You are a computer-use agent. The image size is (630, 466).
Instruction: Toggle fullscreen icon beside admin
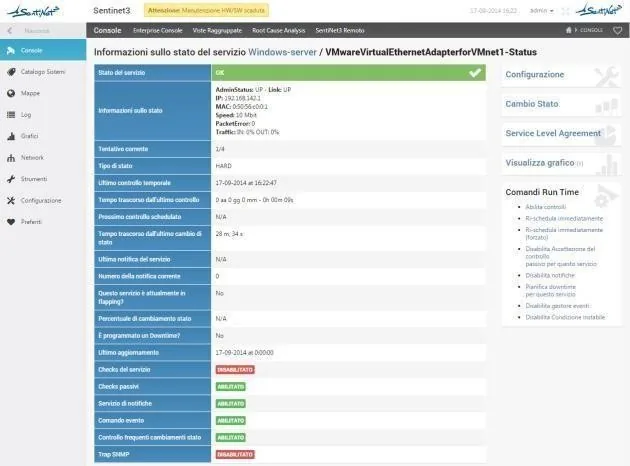pyautogui.click(x=565, y=11)
